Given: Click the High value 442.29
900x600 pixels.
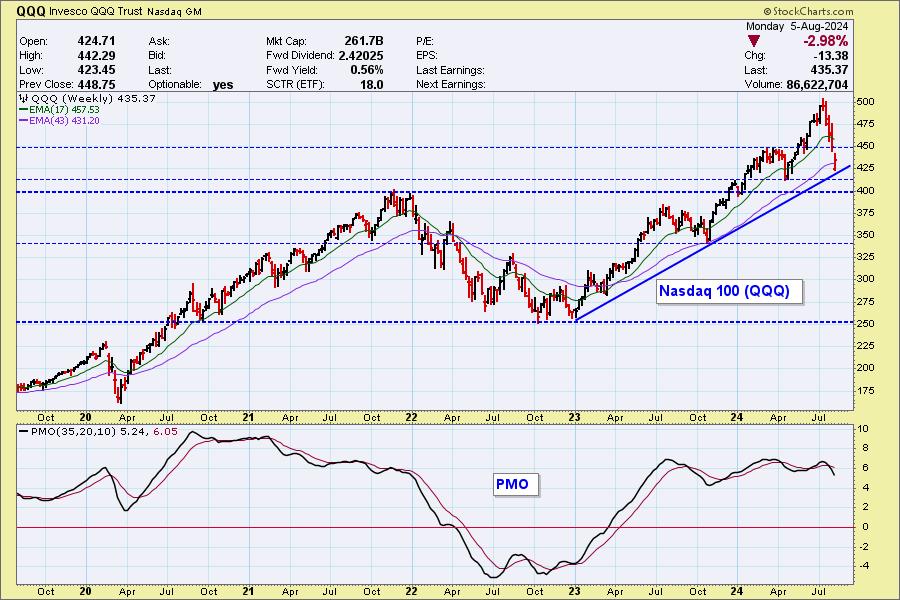Looking at the screenshot, I should (96, 55).
